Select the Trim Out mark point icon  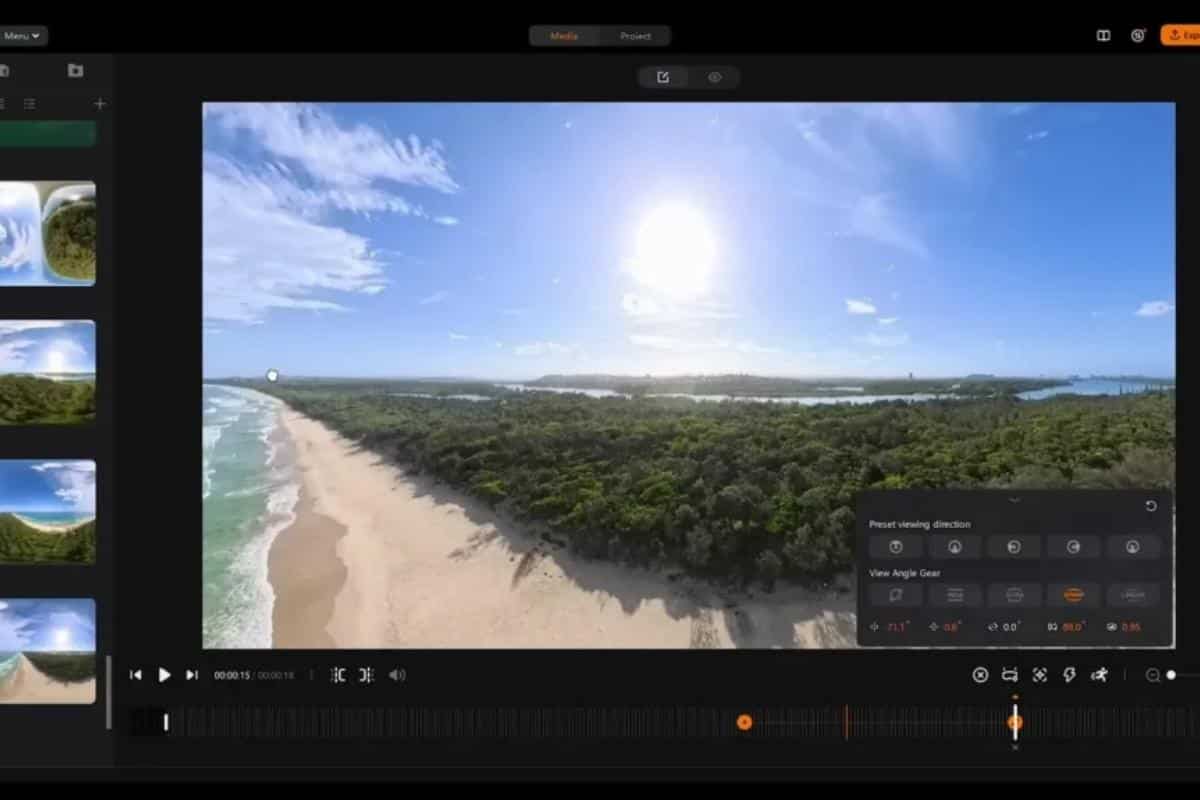tap(366, 675)
